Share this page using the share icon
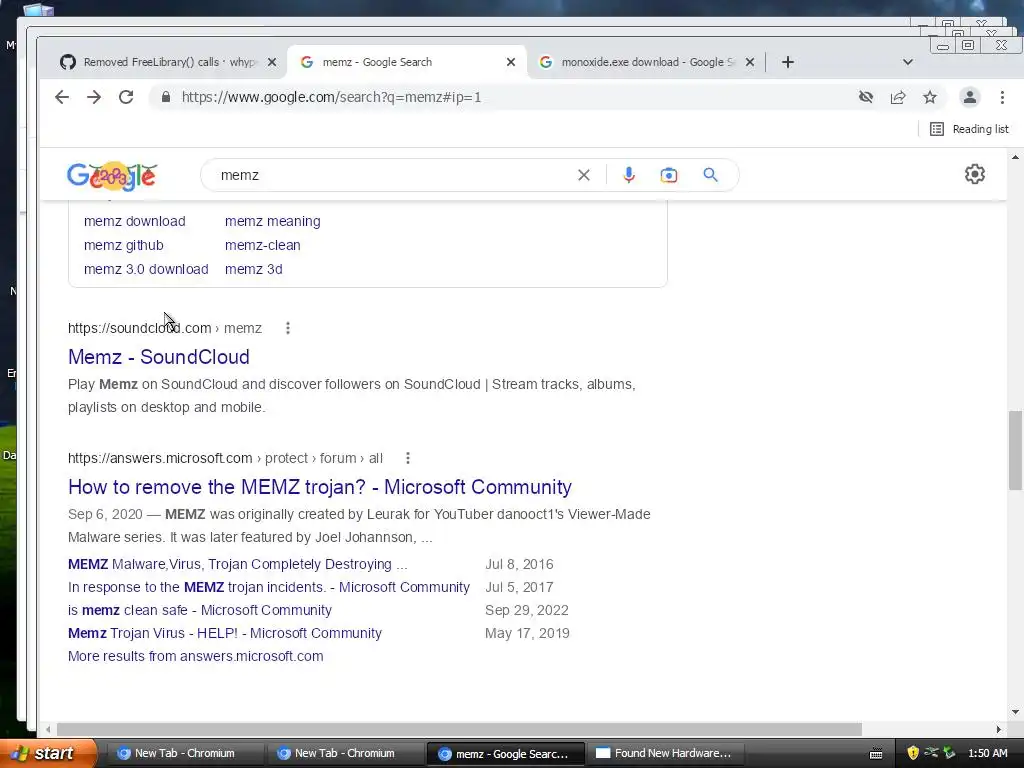This screenshot has height=768, width=1024. click(x=898, y=97)
